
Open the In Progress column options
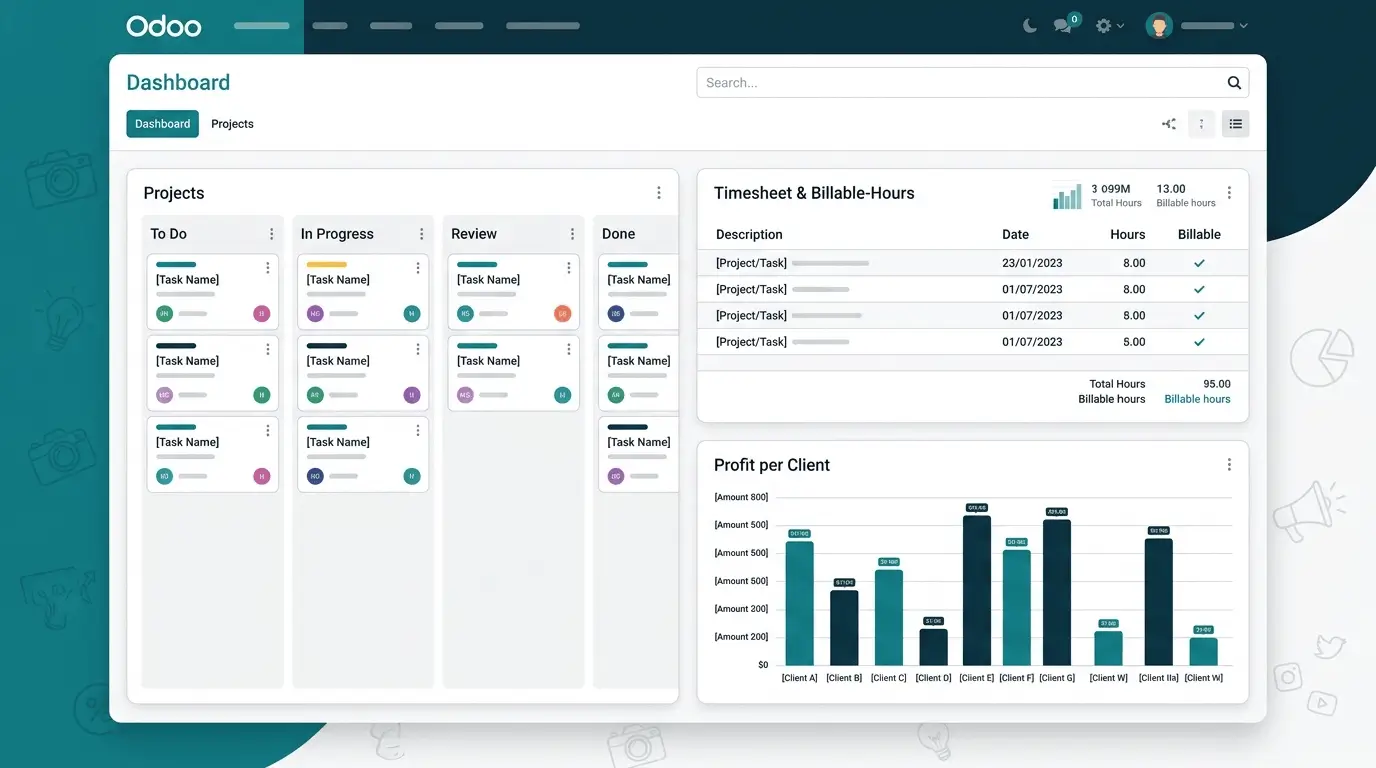tap(421, 234)
